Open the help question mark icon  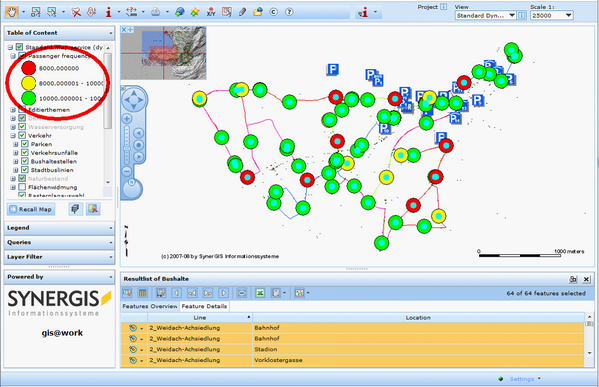pyautogui.click(x=289, y=12)
